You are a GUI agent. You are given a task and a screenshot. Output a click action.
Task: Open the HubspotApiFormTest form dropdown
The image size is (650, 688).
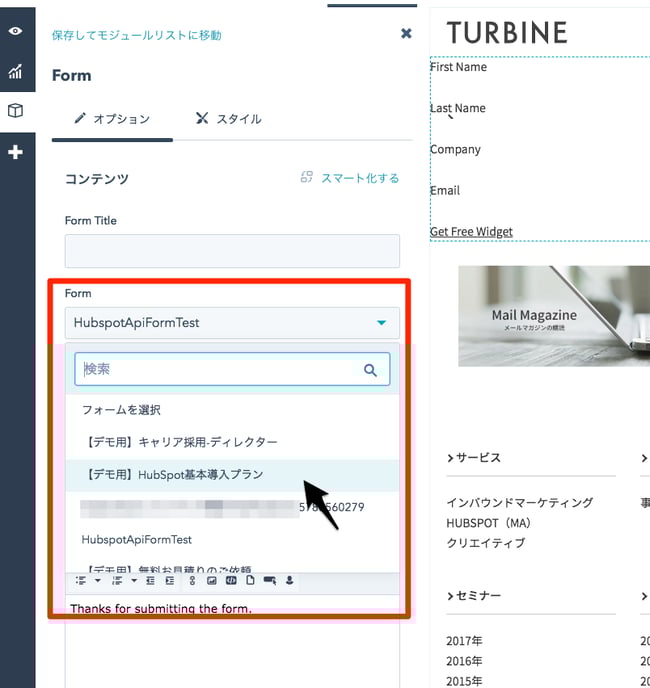(232, 323)
